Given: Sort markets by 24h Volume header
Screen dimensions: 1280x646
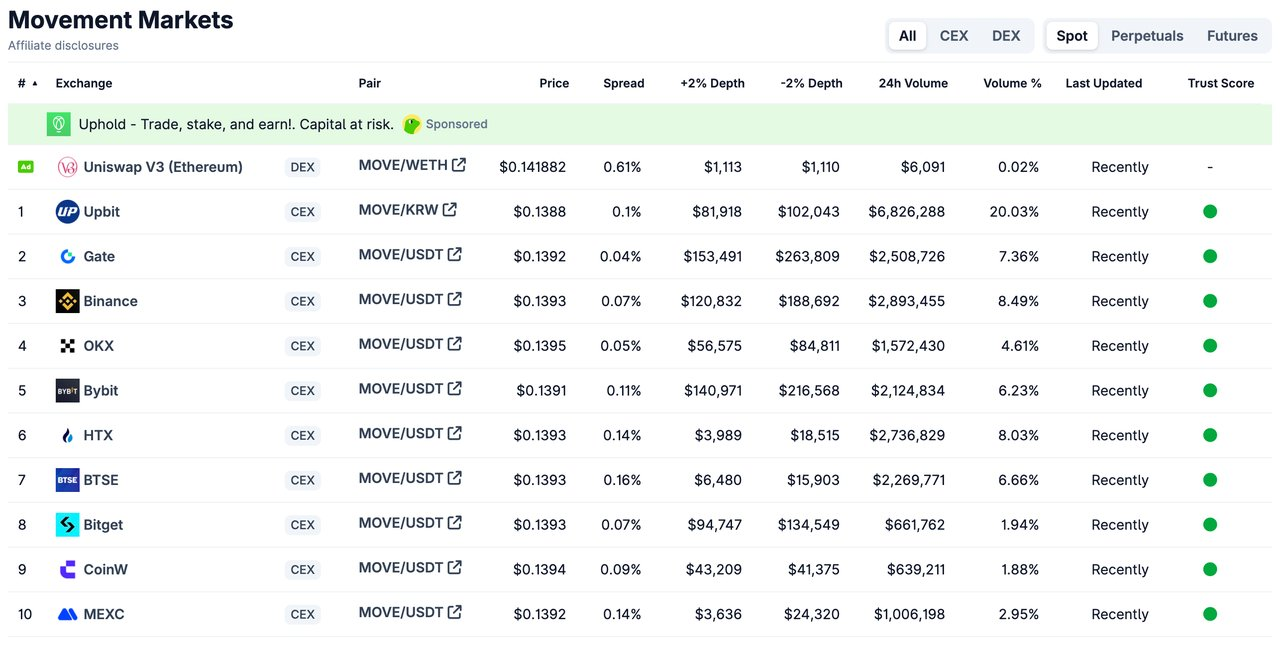Looking at the screenshot, I should click(x=912, y=83).
